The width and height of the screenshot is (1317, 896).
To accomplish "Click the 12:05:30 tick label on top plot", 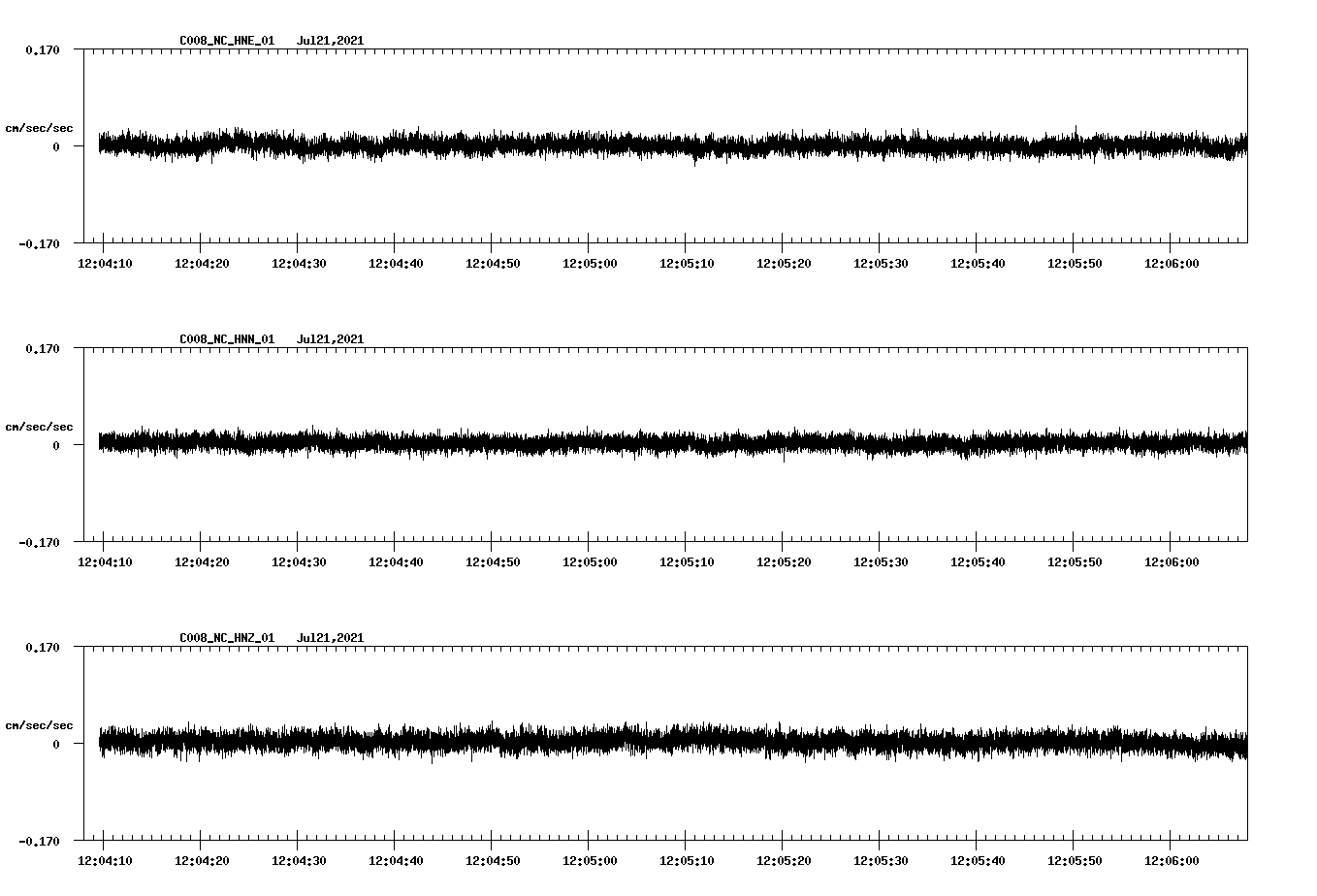I will point(880,262).
